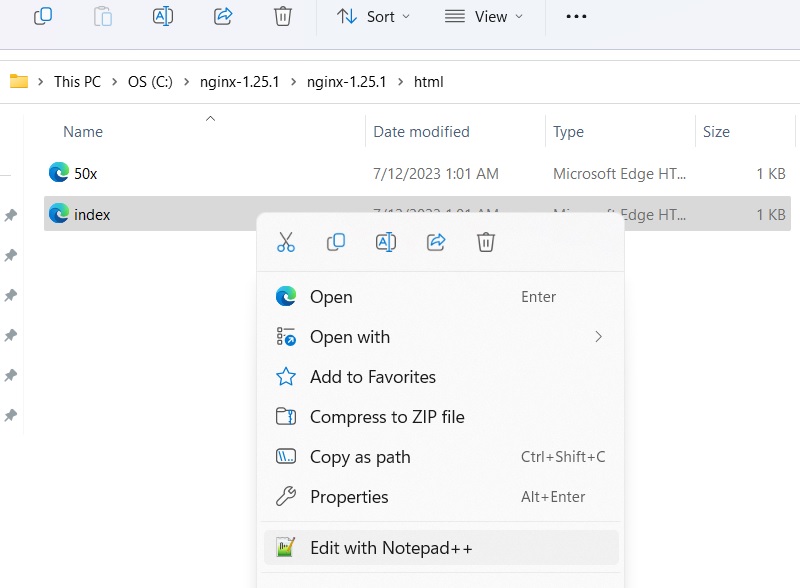Click the Rename icon in the top toolbar
This screenshot has width=800, height=588.
click(x=163, y=17)
